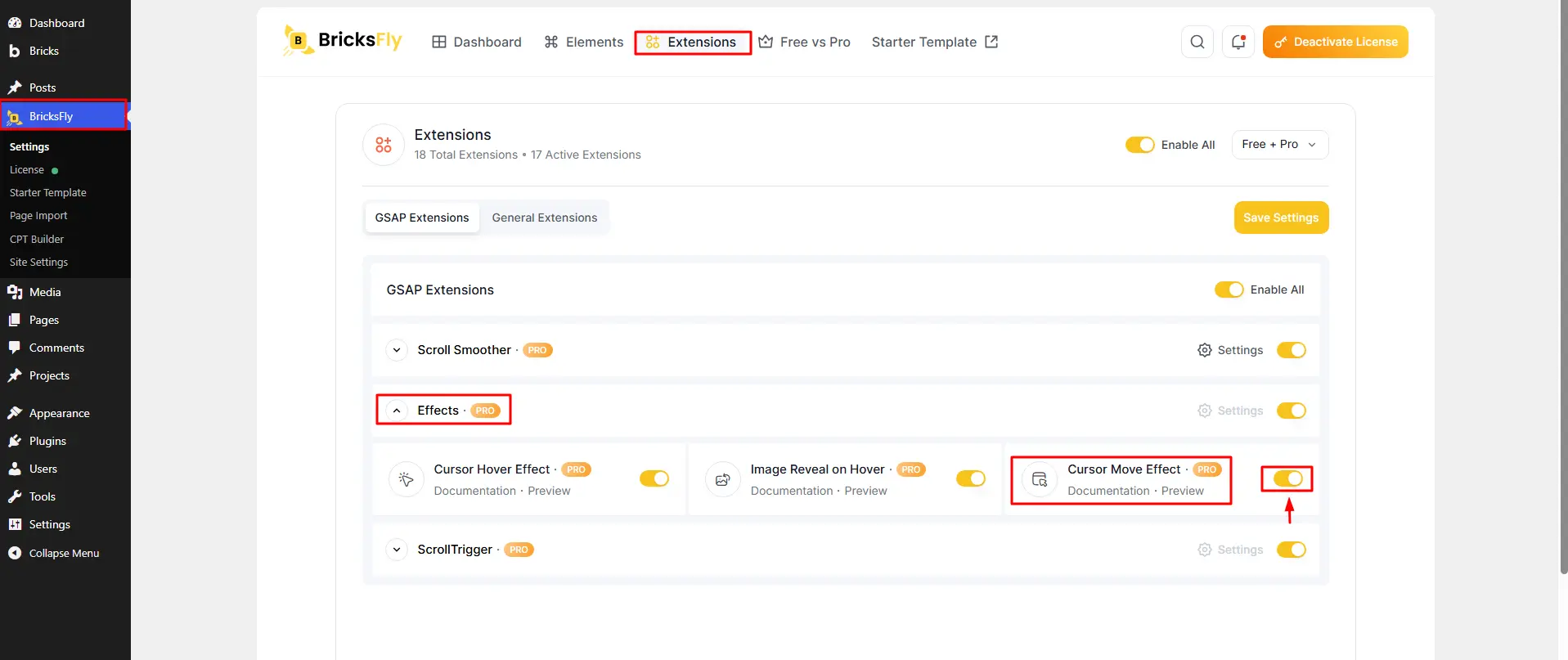This screenshot has height=660, width=1568.
Task: Open the Dashboard top nav item
Action: point(477,42)
